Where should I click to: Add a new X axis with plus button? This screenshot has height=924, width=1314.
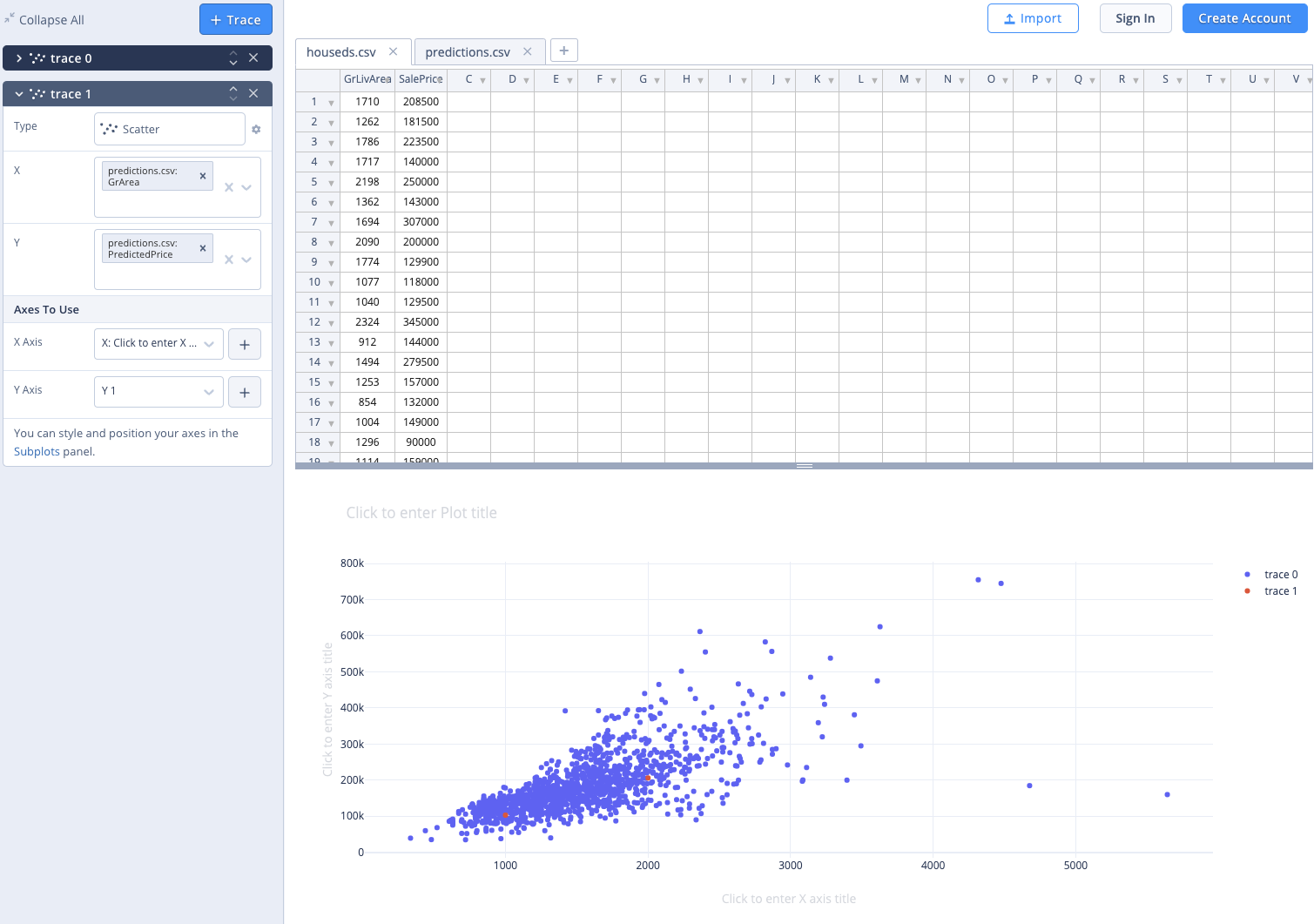click(245, 345)
